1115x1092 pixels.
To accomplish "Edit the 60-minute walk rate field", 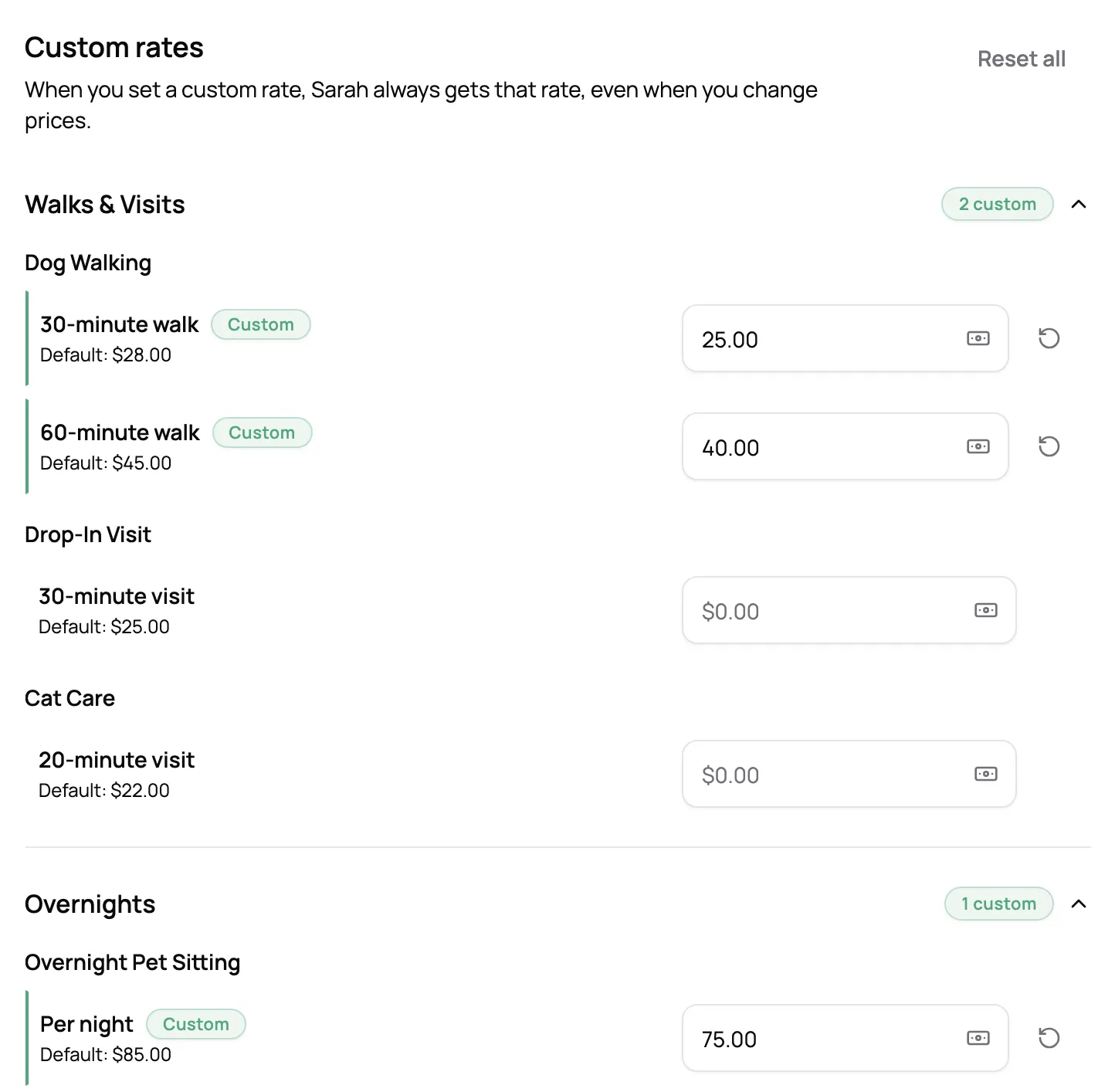I will (x=846, y=446).
